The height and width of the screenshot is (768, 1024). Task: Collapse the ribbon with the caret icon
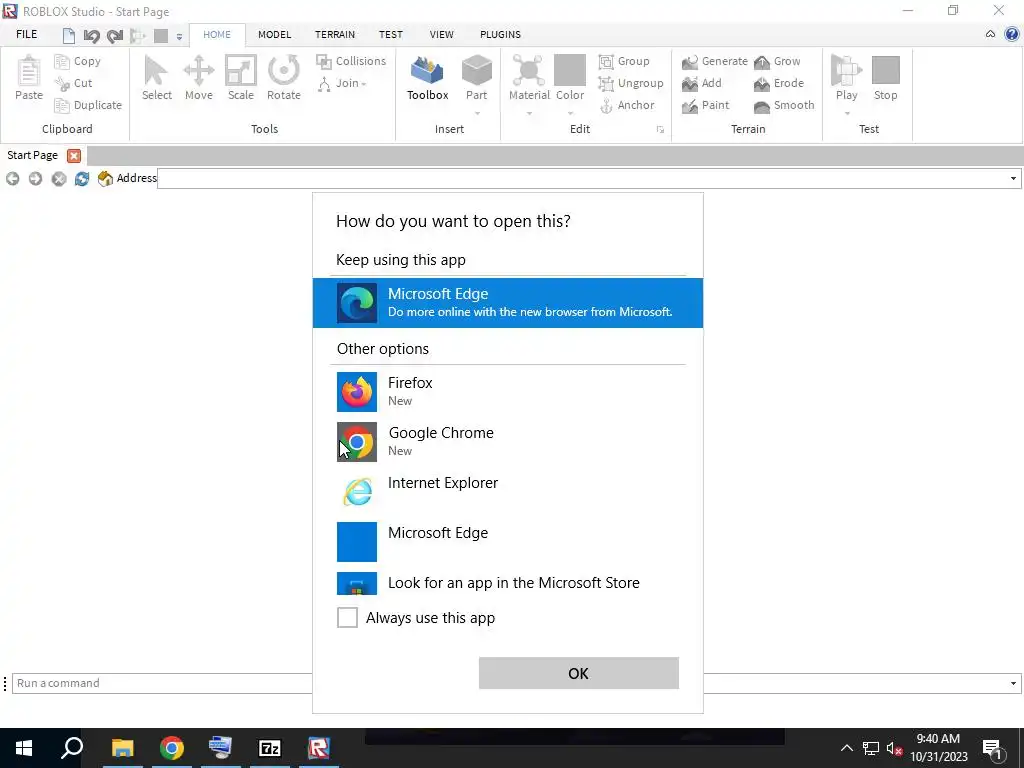coord(990,34)
